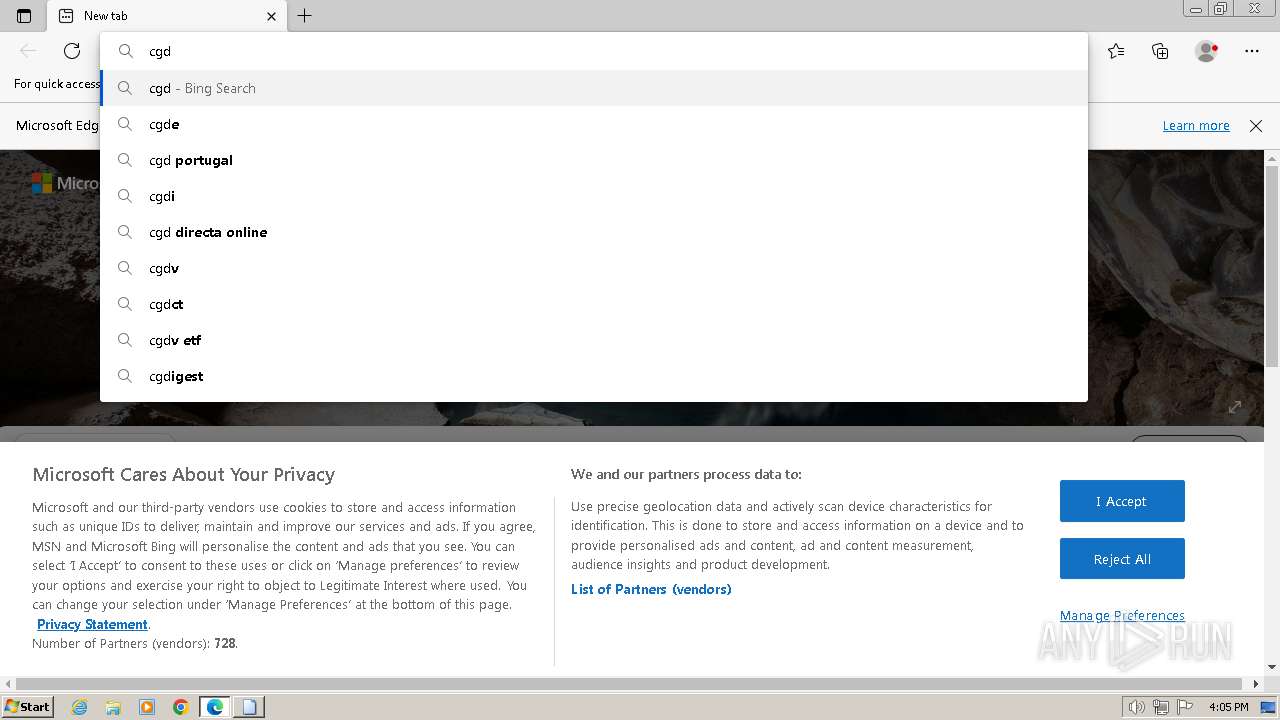Open a new tab with plus button
The image size is (1280, 720).
[x=305, y=16]
